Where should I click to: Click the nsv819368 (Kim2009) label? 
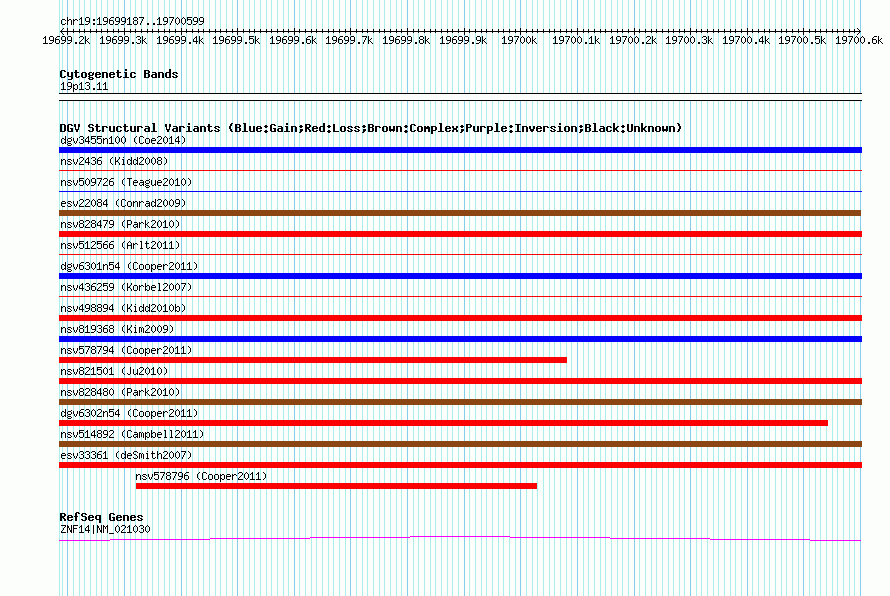click(x=117, y=329)
